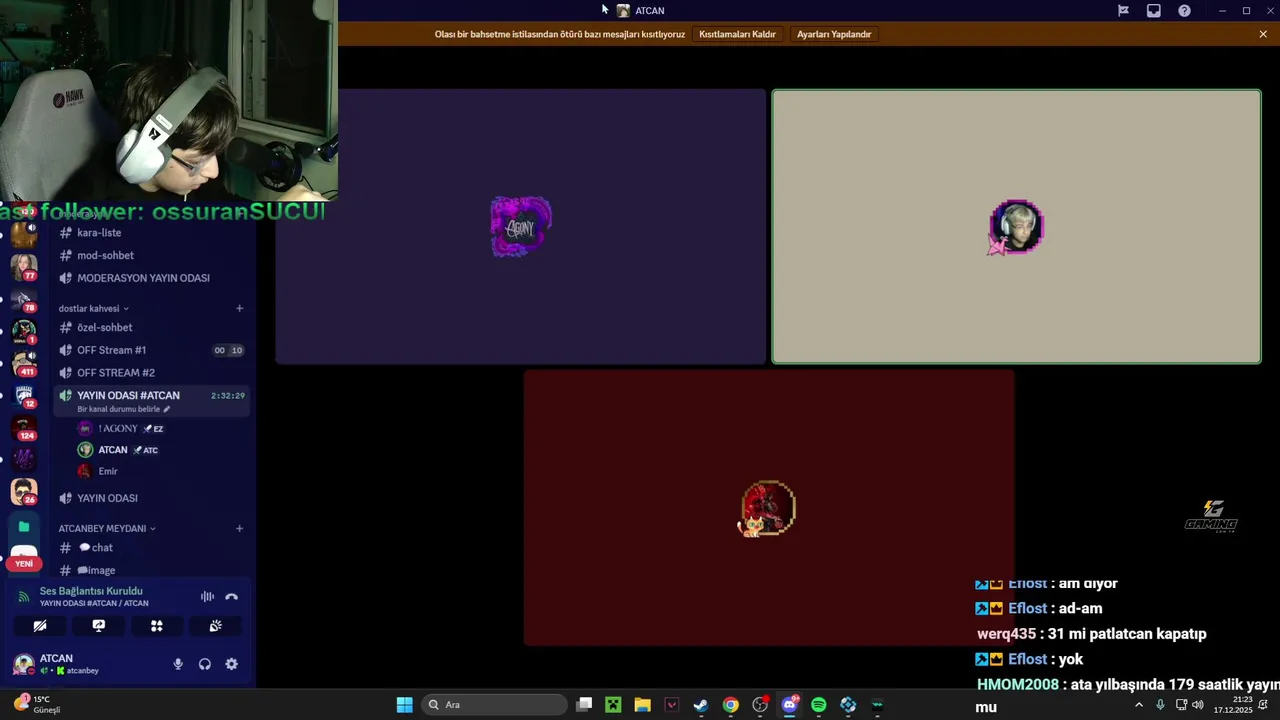This screenshot has height=720, width=1280.
Task: Open Discord user settings gear
Action: (232, 664)
